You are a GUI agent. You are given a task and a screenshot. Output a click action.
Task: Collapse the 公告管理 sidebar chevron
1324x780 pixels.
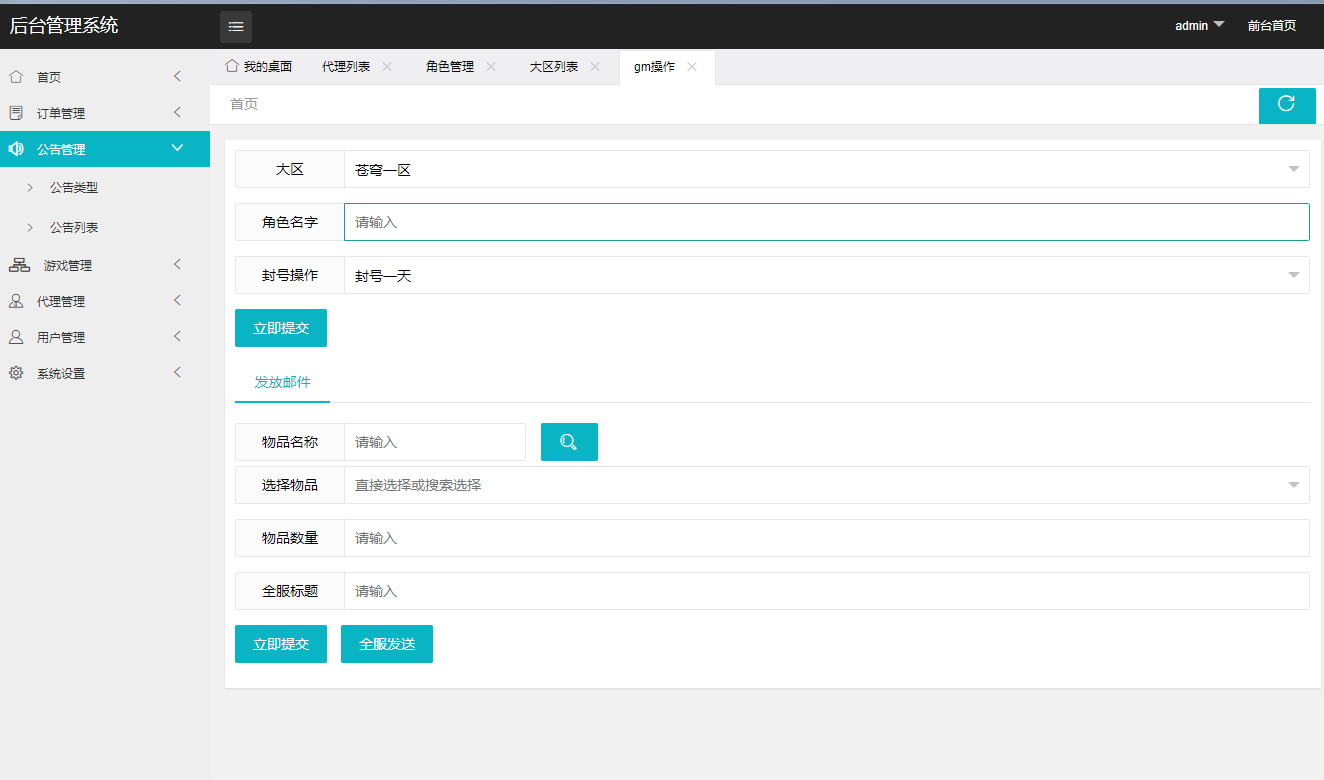click(177, 148)
